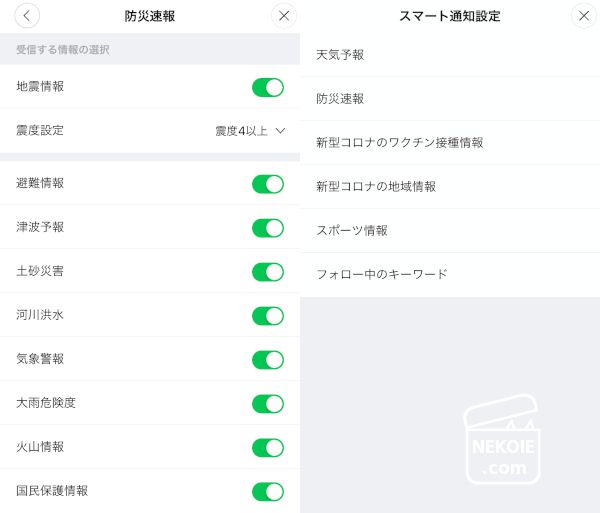Switch off 気象警報 toggle
The height and width of the screenshot is (513, 600).
pos(268,360)
